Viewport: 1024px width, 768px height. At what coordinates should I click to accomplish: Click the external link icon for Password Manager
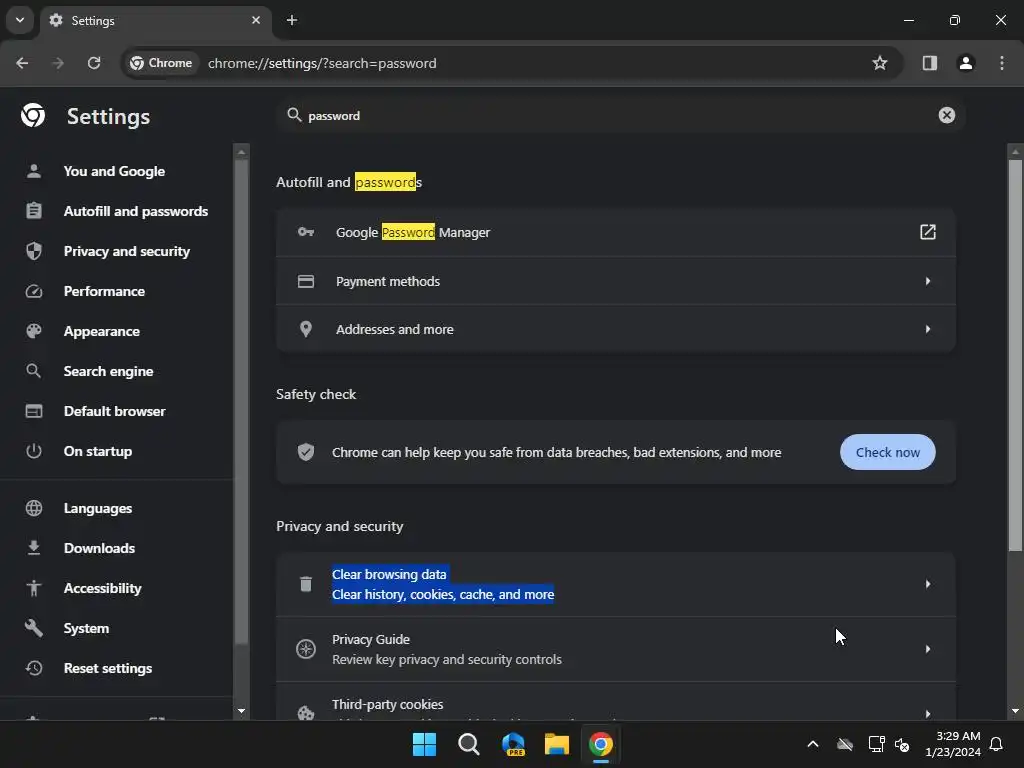click(927, 232)
